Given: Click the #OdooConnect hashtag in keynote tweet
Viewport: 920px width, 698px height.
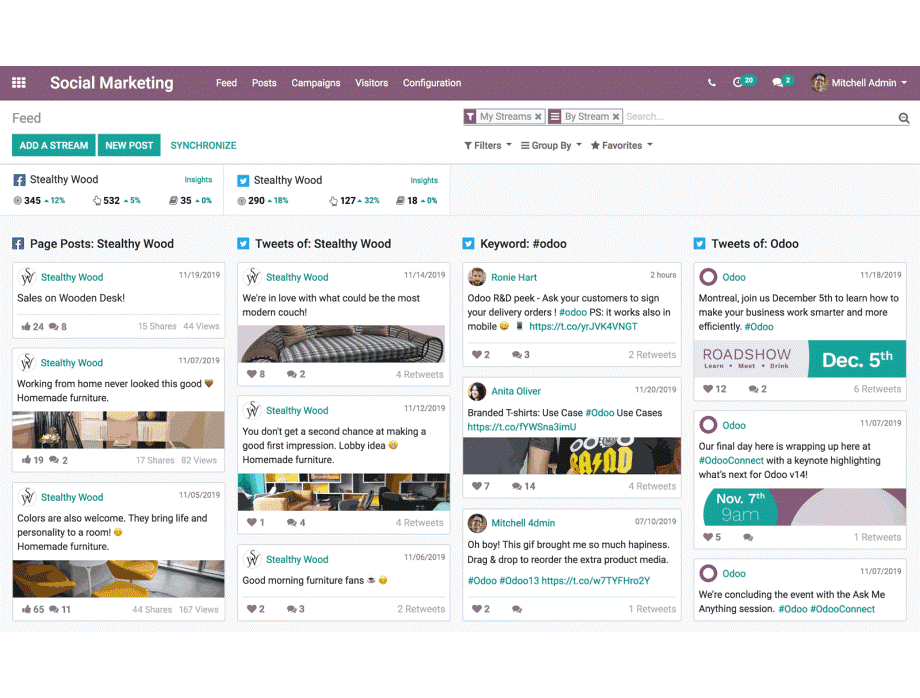Looking at the screenshot, I should point(731,460).
